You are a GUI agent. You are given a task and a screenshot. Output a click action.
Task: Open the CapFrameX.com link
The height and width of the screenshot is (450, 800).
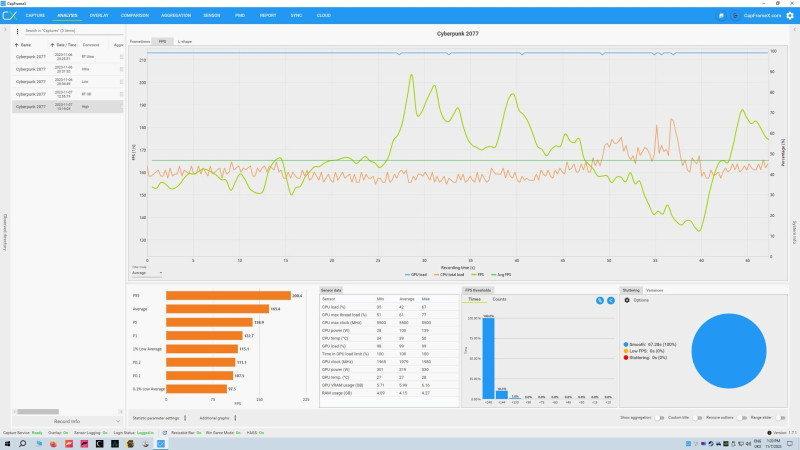(762, 16)
